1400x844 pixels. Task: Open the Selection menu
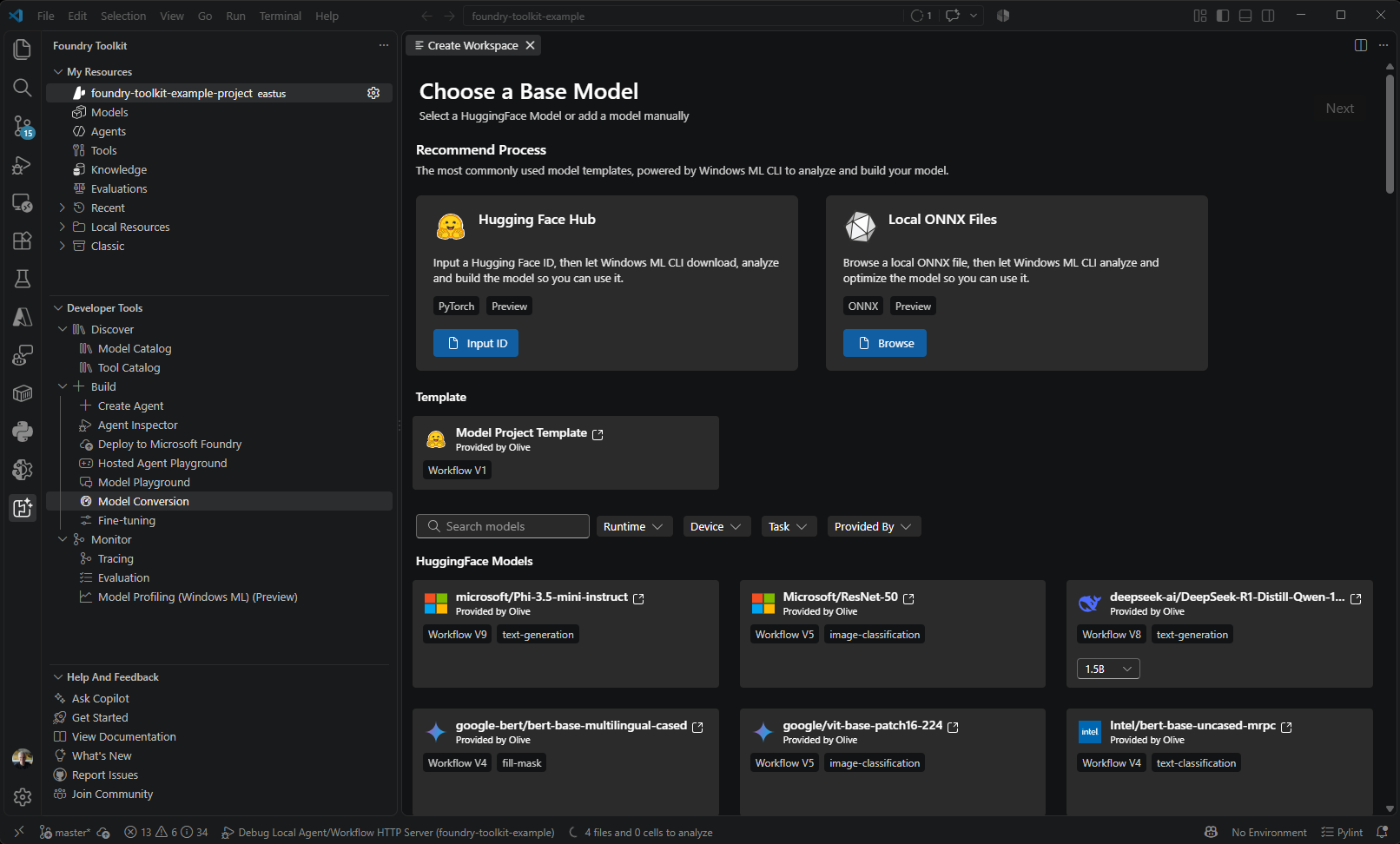tap(123, 16)
